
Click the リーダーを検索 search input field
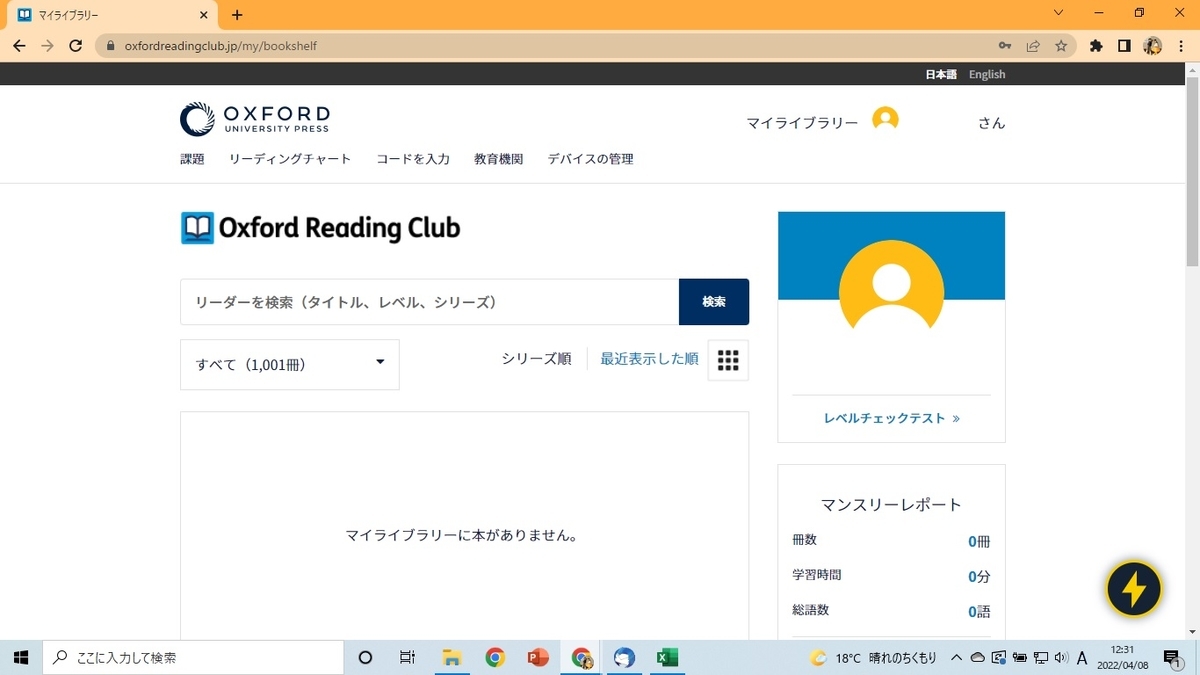coord(430,302)
